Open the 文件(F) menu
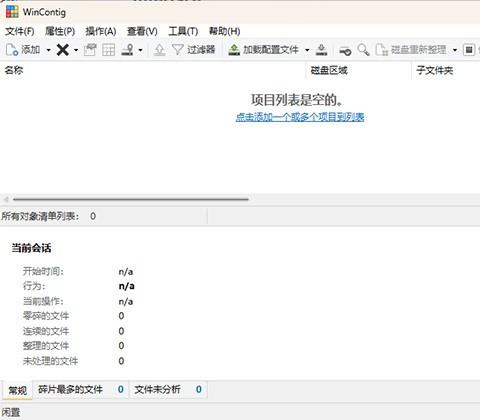 [x=20, y=31]
